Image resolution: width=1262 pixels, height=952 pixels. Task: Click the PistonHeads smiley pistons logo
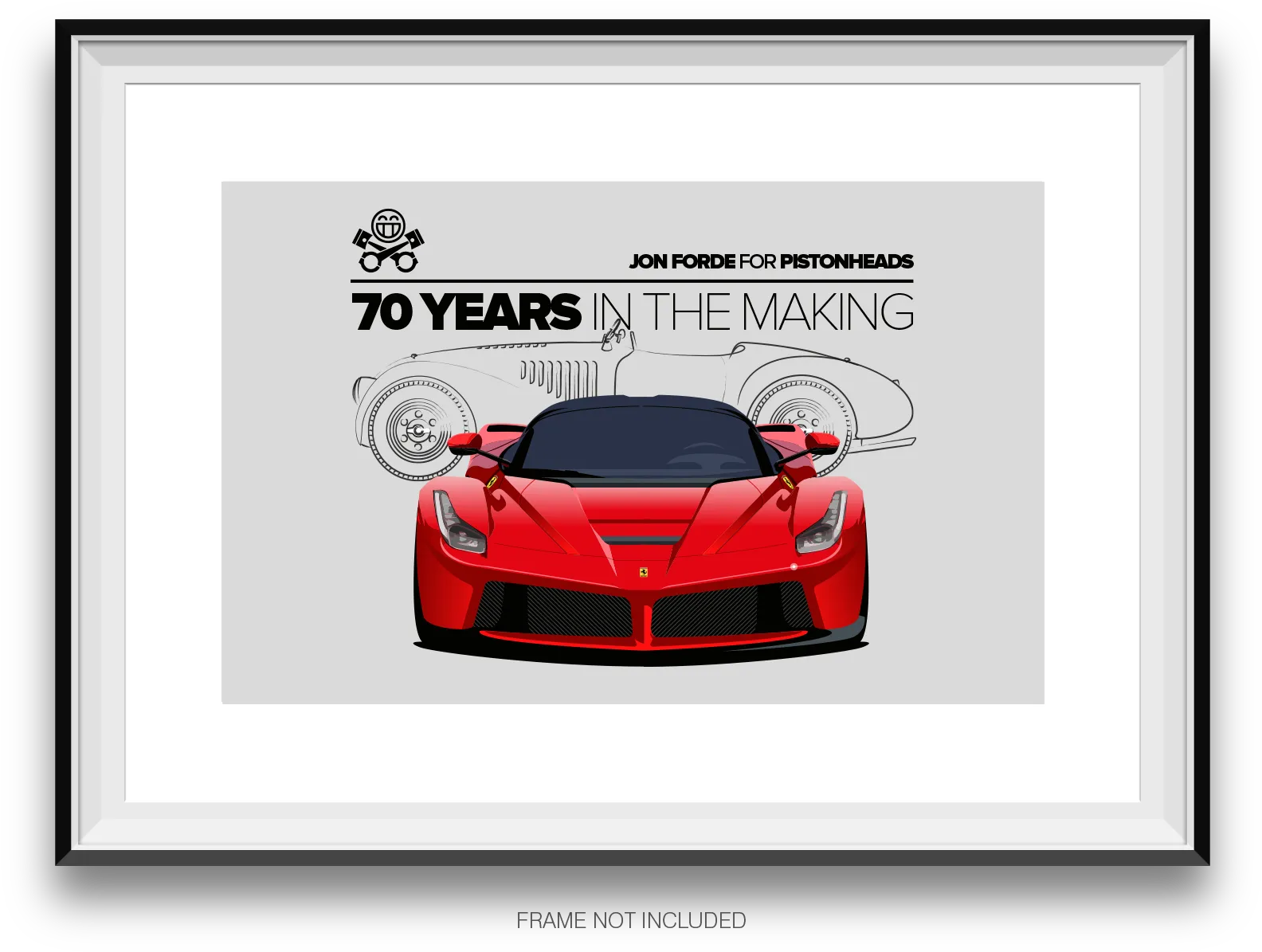[x=388, y=241]
